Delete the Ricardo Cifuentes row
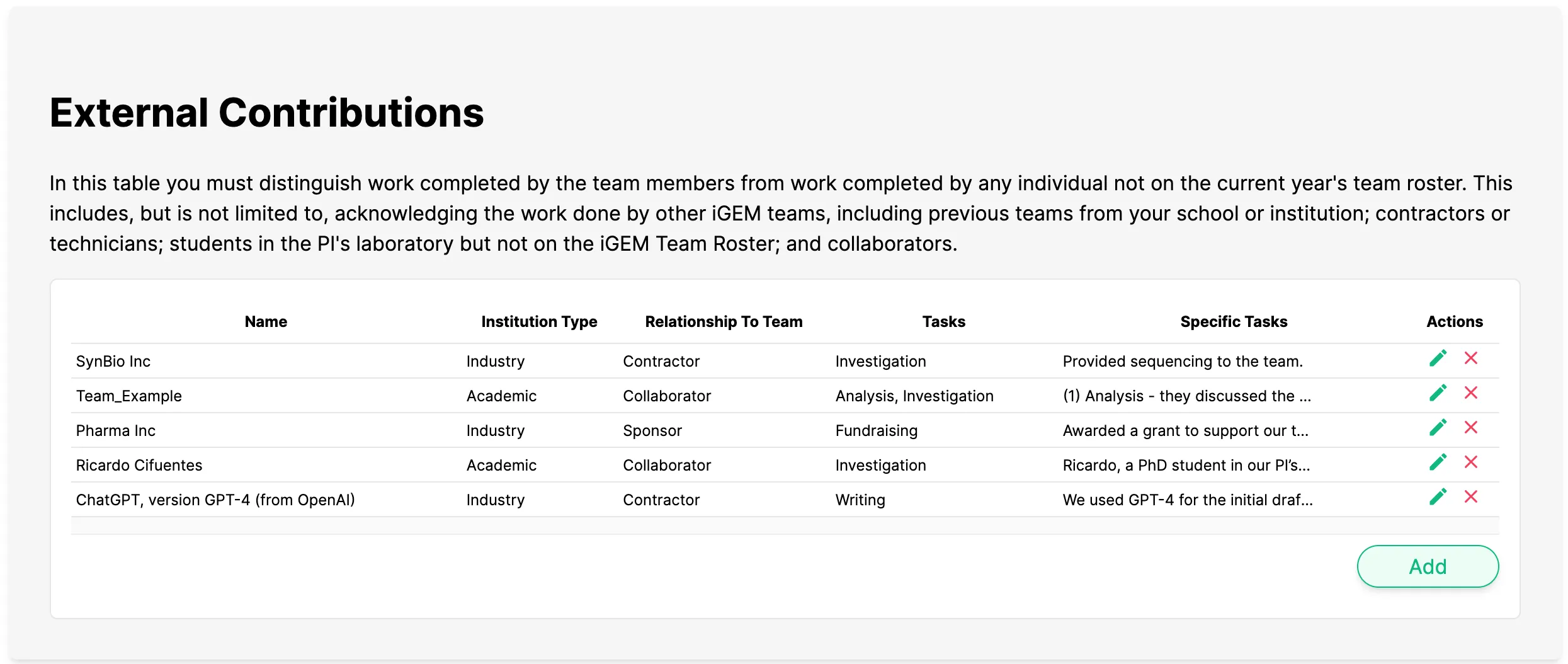The height and width of the screenshot is (664, 1568). coord(1471,462)
